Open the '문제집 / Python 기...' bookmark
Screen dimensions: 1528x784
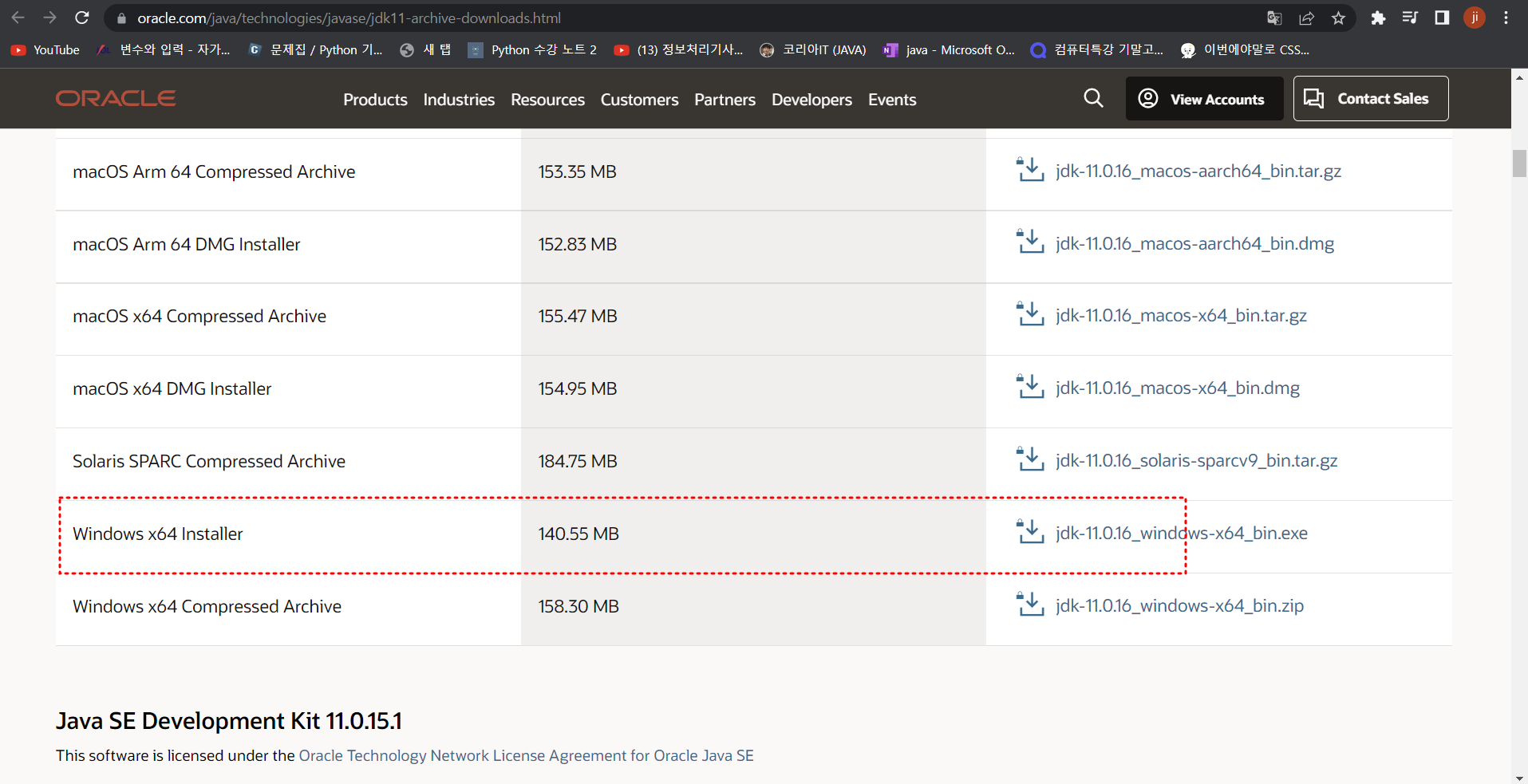tap(316, 49)
